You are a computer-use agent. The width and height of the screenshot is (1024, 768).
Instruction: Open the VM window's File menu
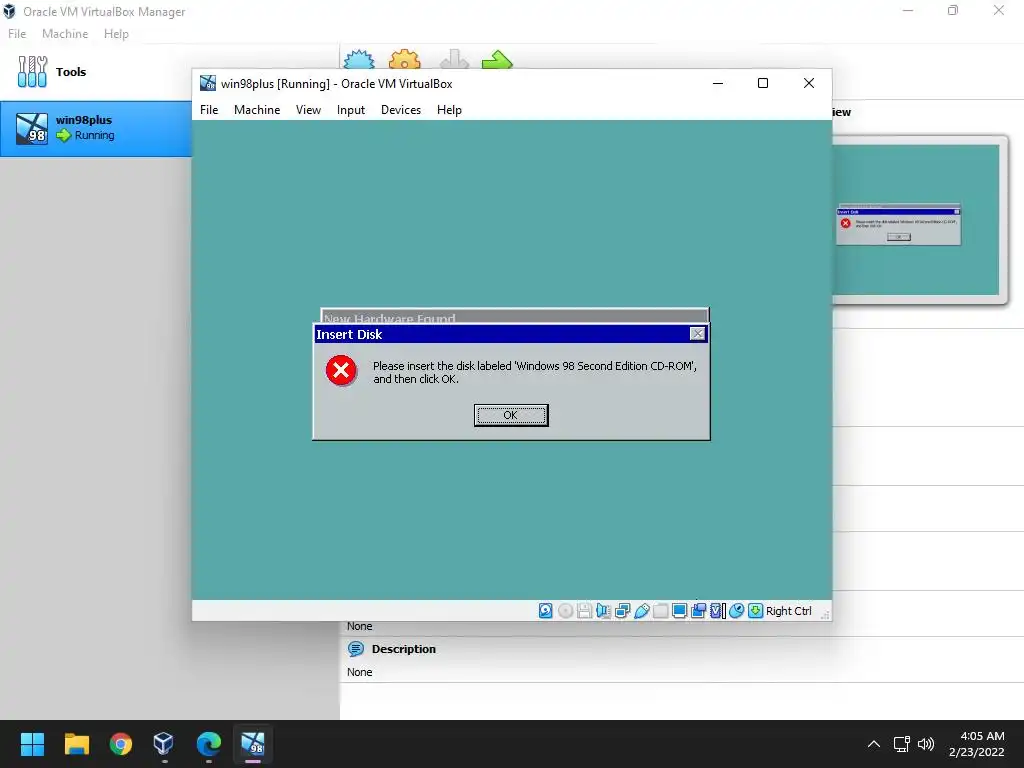(209, 110)
